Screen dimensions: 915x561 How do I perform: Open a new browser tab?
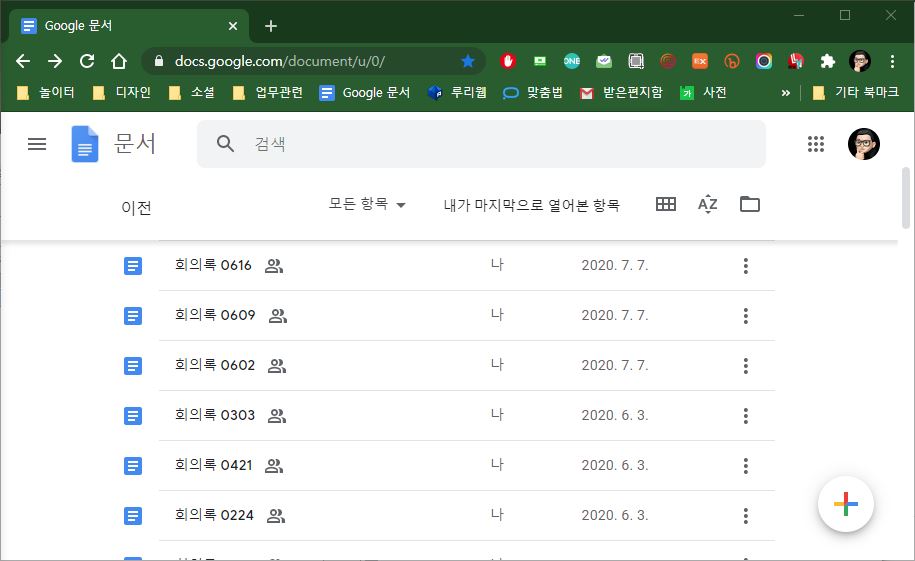pyautogui.click(x=271, y=26)
